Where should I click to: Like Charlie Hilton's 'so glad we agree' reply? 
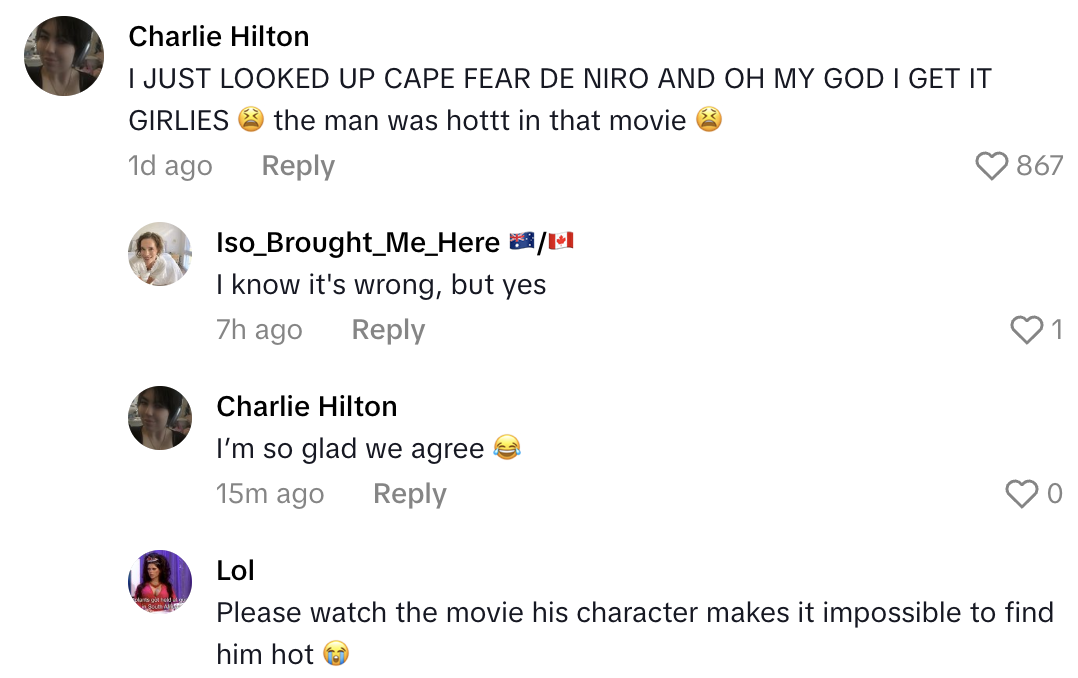point(1023,493)
